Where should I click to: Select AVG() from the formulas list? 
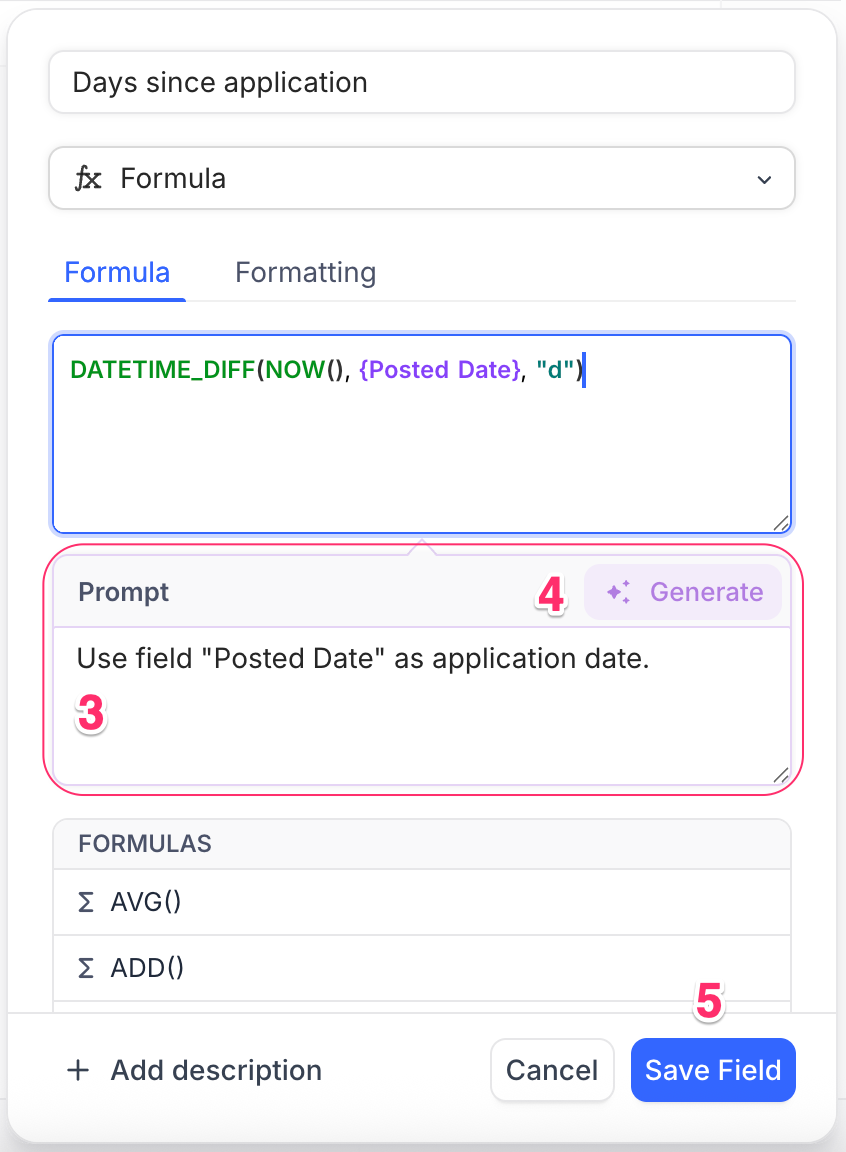pyautogui.click(x=147, y=901)
